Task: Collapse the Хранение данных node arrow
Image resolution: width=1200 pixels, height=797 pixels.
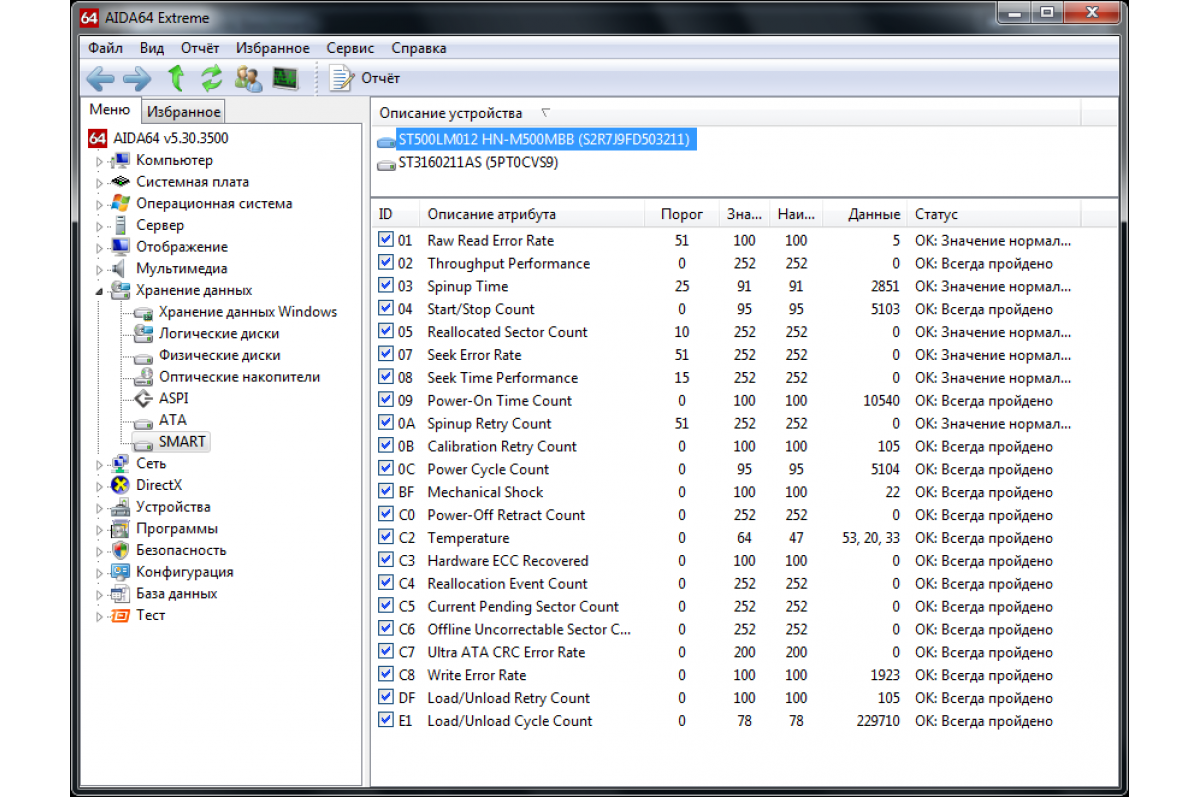Action: pos(100,291)
